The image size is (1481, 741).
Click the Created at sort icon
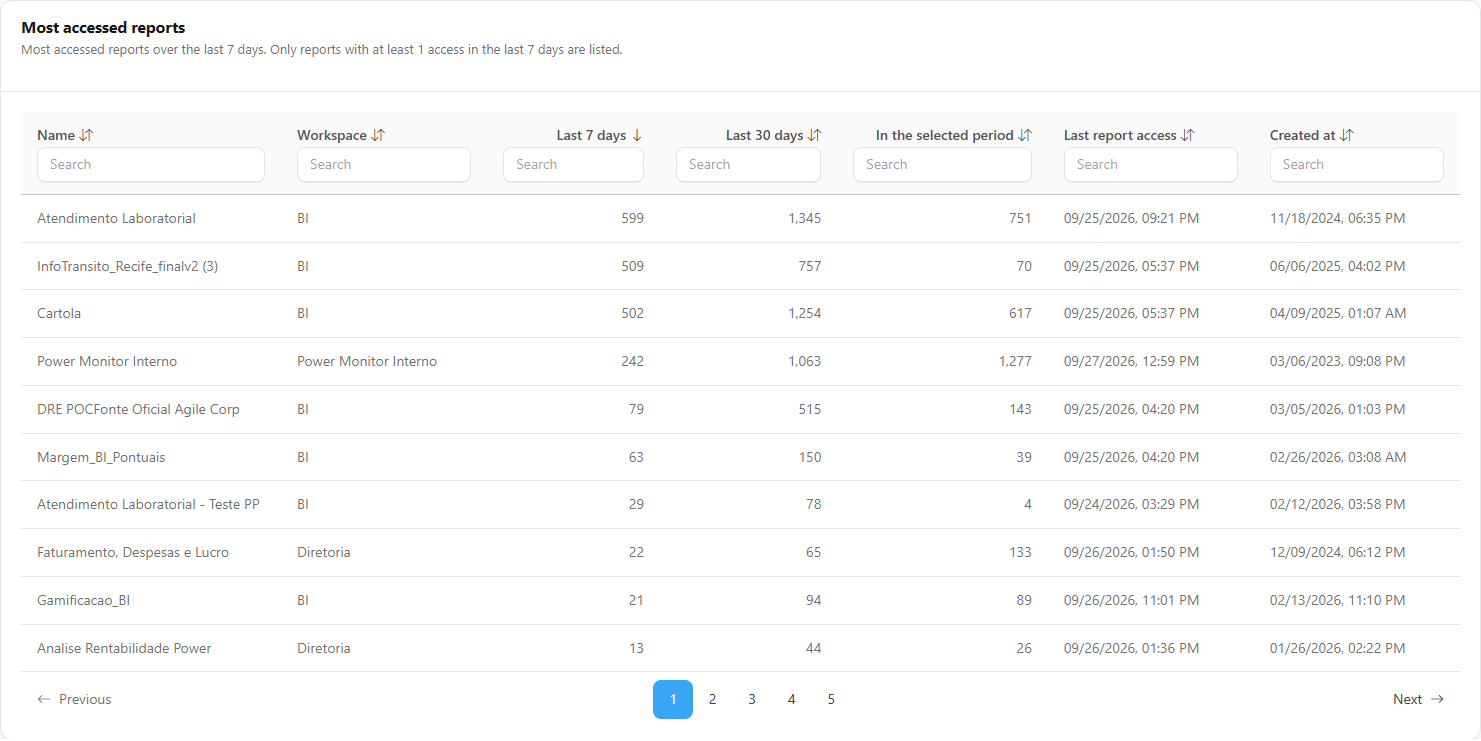tap(1346, 135)
